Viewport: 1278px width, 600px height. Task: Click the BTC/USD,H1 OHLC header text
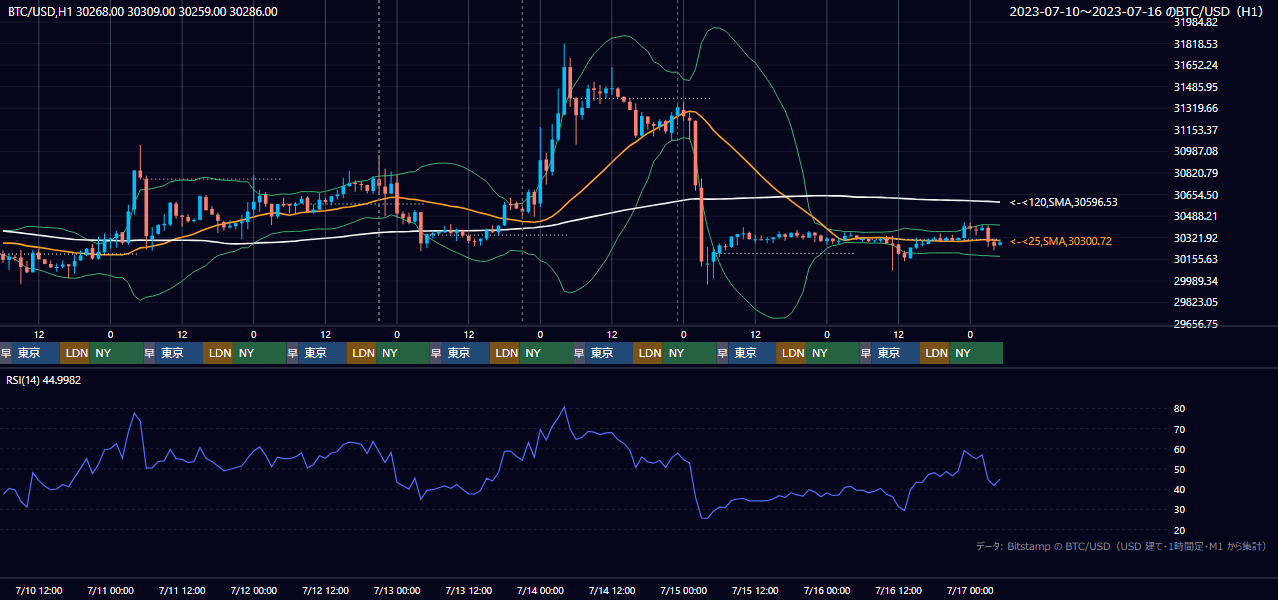coord(143,11)
